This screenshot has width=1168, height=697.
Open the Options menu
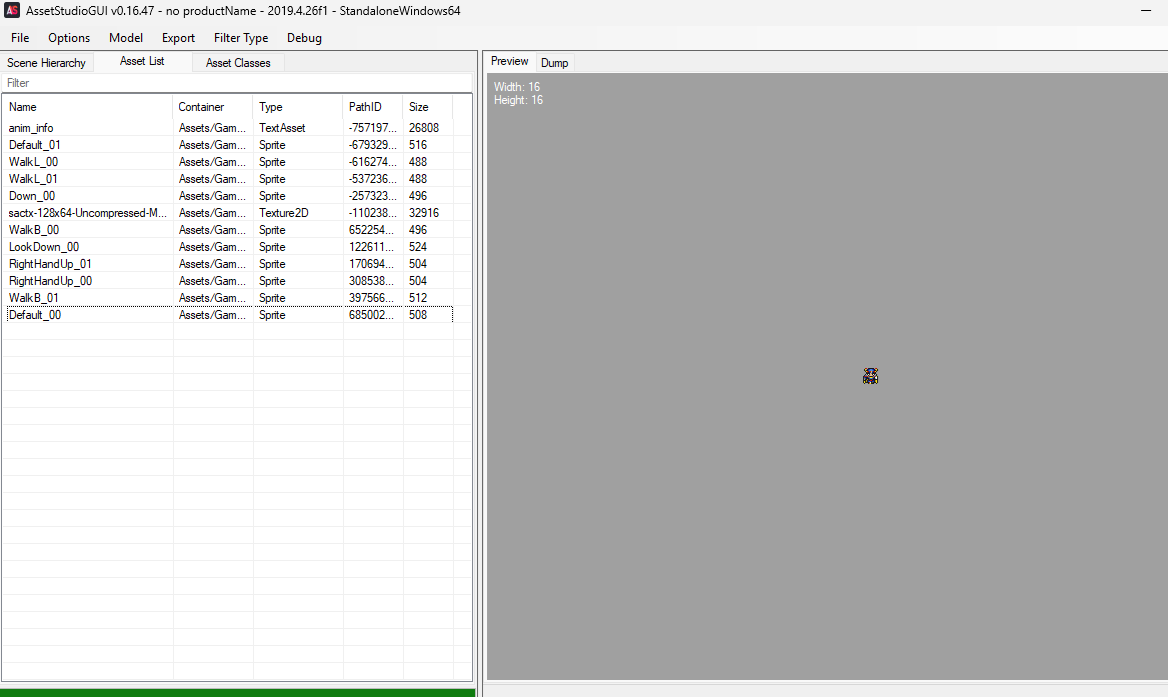click(69, 38)
